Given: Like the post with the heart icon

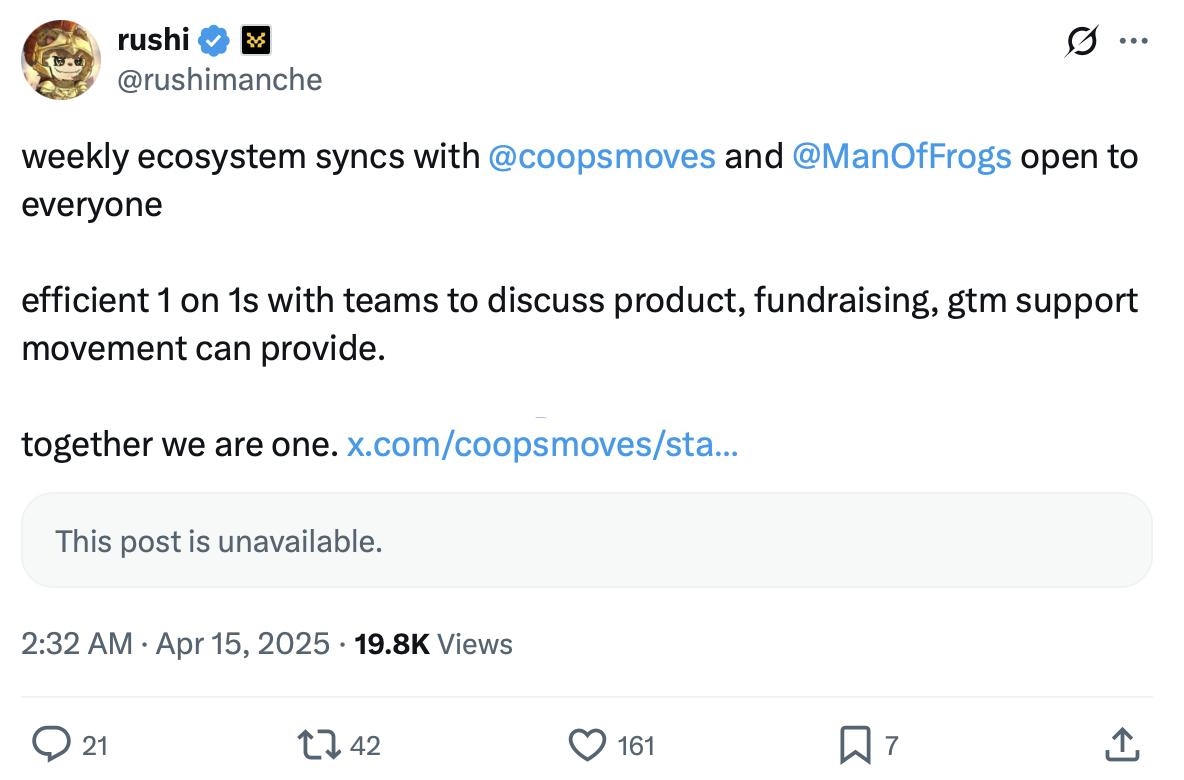Looking at the screenshot, I should point(587,745).
